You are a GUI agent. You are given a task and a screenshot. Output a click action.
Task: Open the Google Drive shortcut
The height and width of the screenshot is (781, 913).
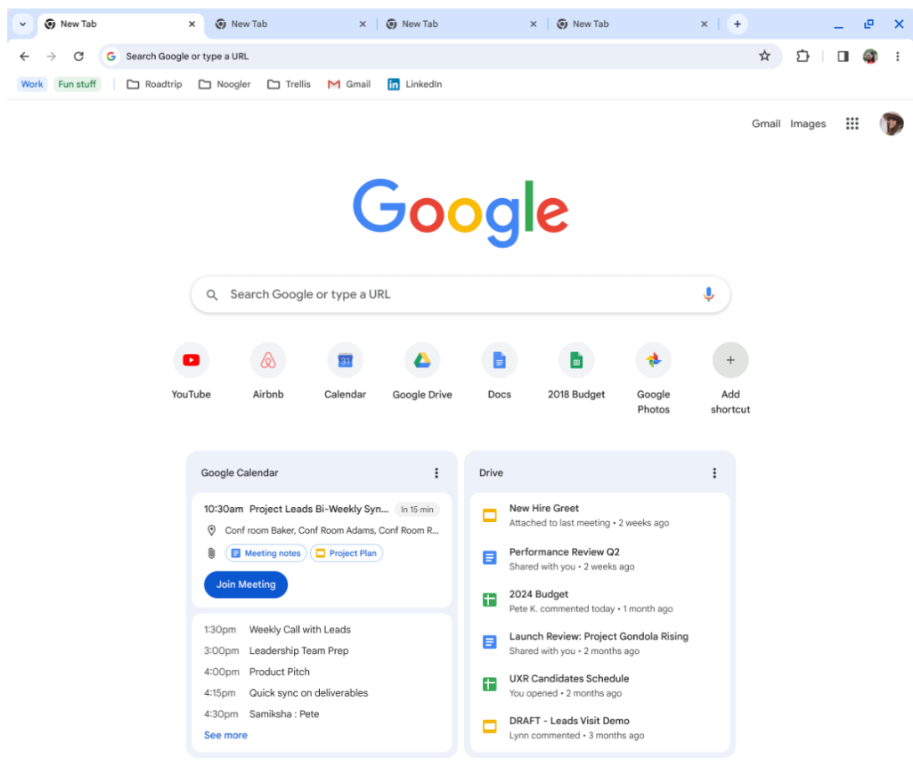[x=422, y=373]
